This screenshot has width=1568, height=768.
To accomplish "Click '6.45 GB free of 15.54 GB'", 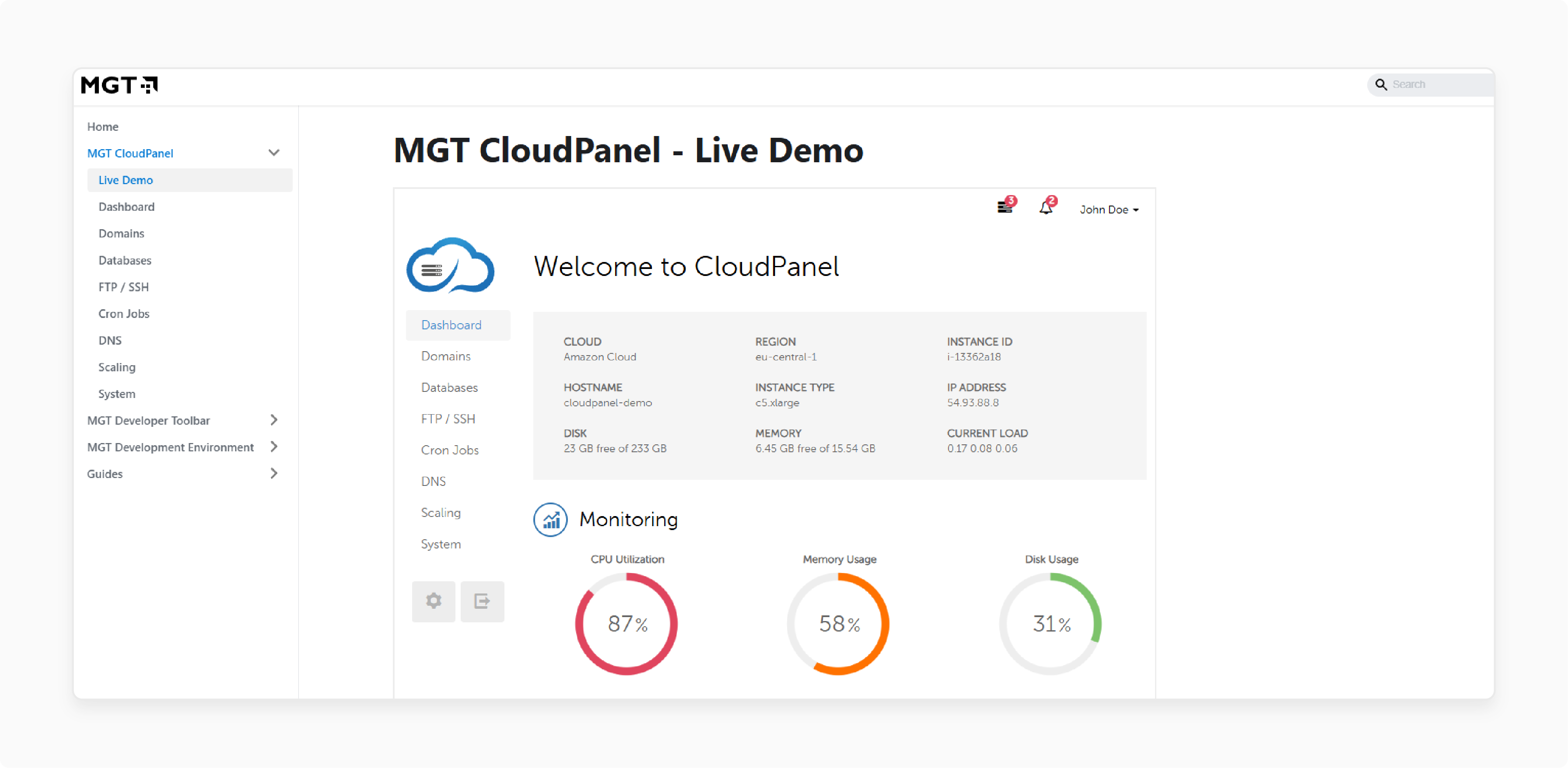I will coord(815,448).
